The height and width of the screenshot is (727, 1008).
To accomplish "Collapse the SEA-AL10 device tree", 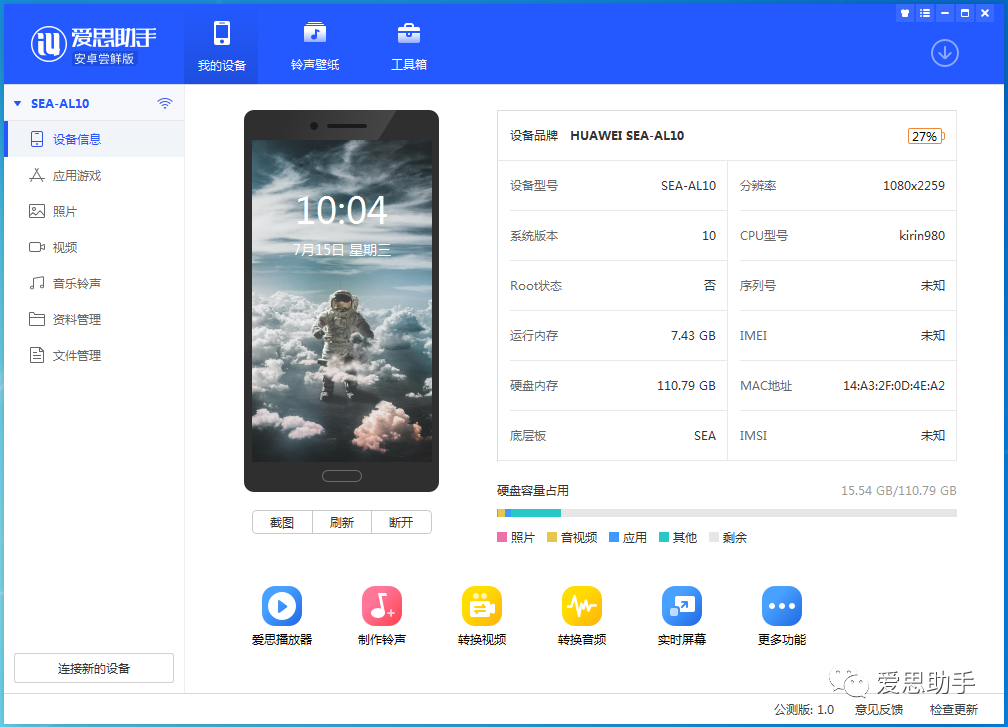I will tap(18, 103).
